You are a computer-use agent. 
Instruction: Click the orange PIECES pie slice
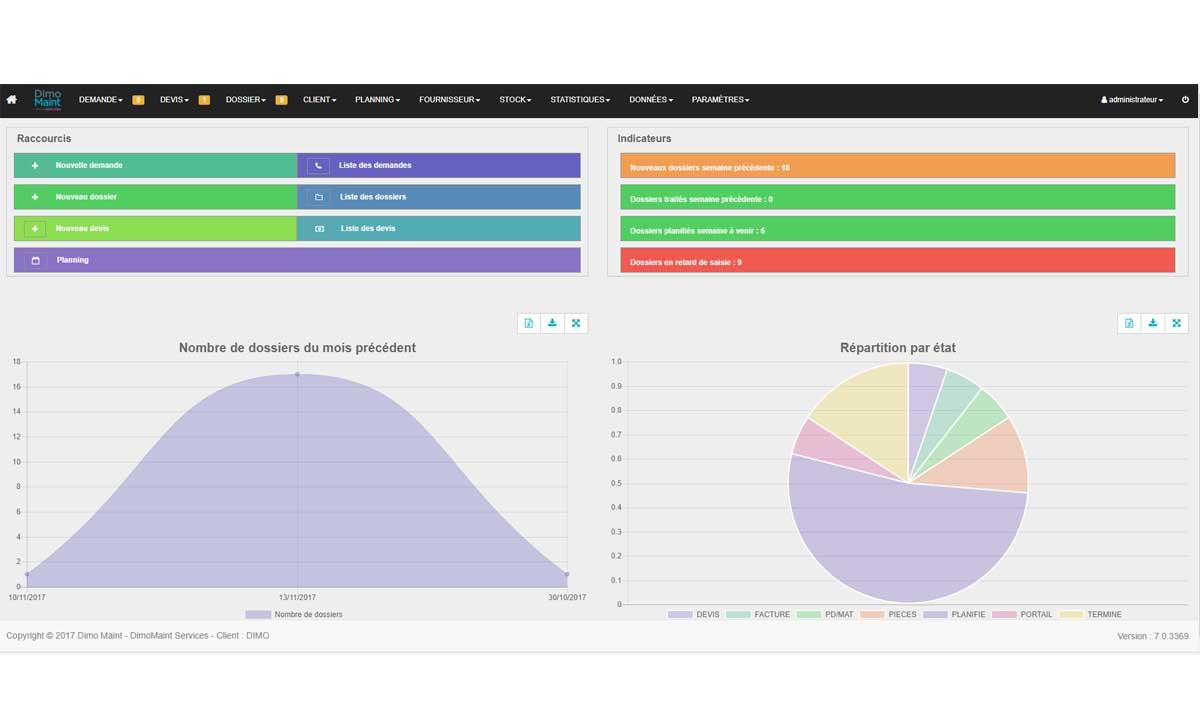coord(985,458)
